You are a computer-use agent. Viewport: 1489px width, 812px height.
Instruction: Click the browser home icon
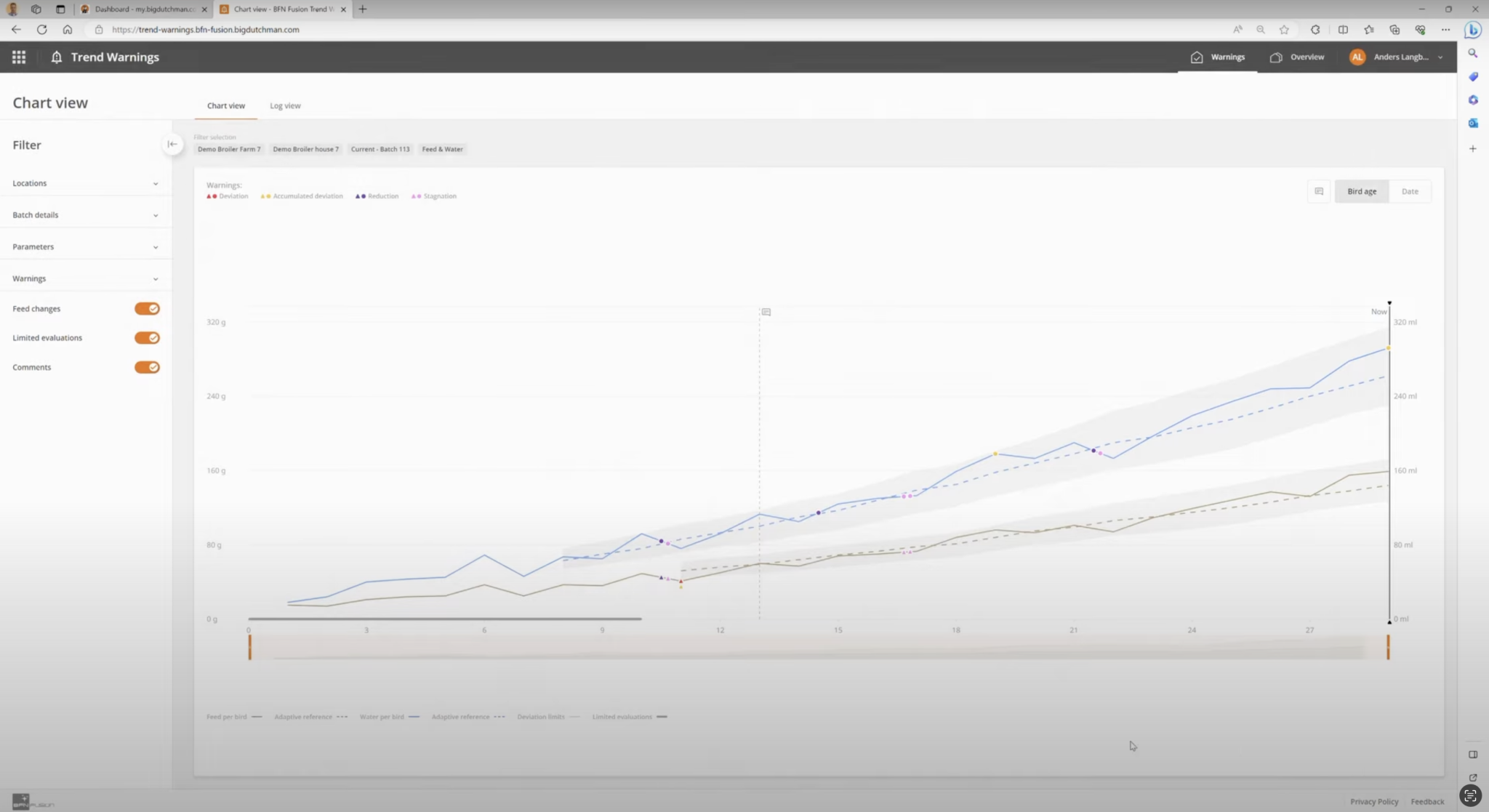[67, 30]
